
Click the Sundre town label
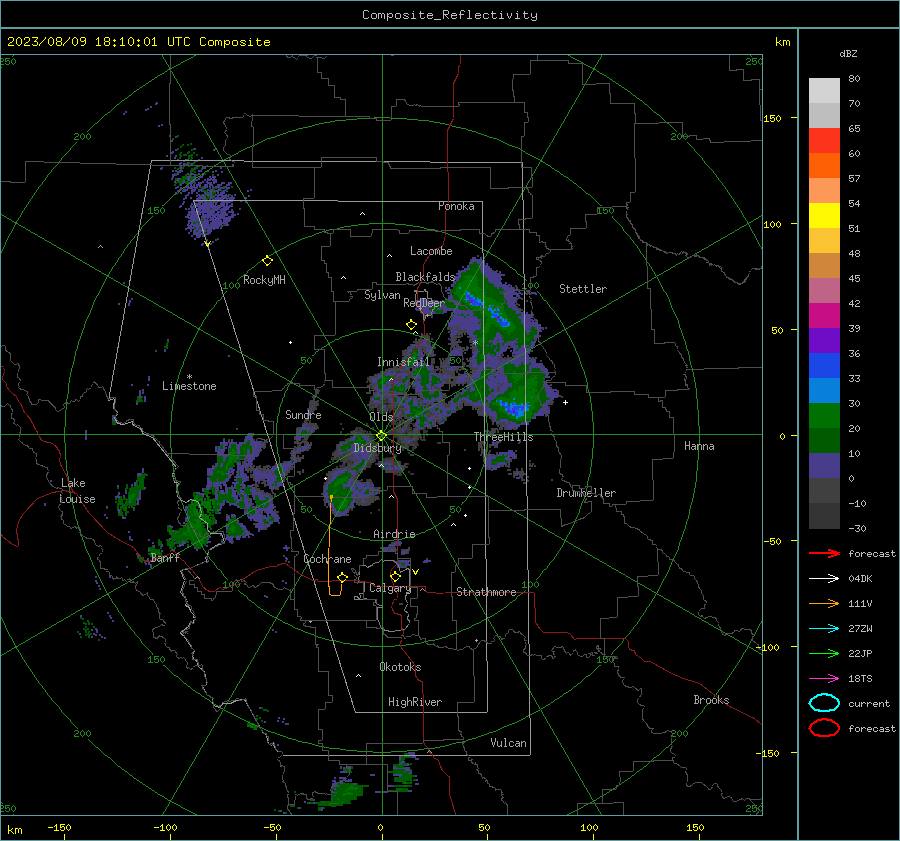303,415
